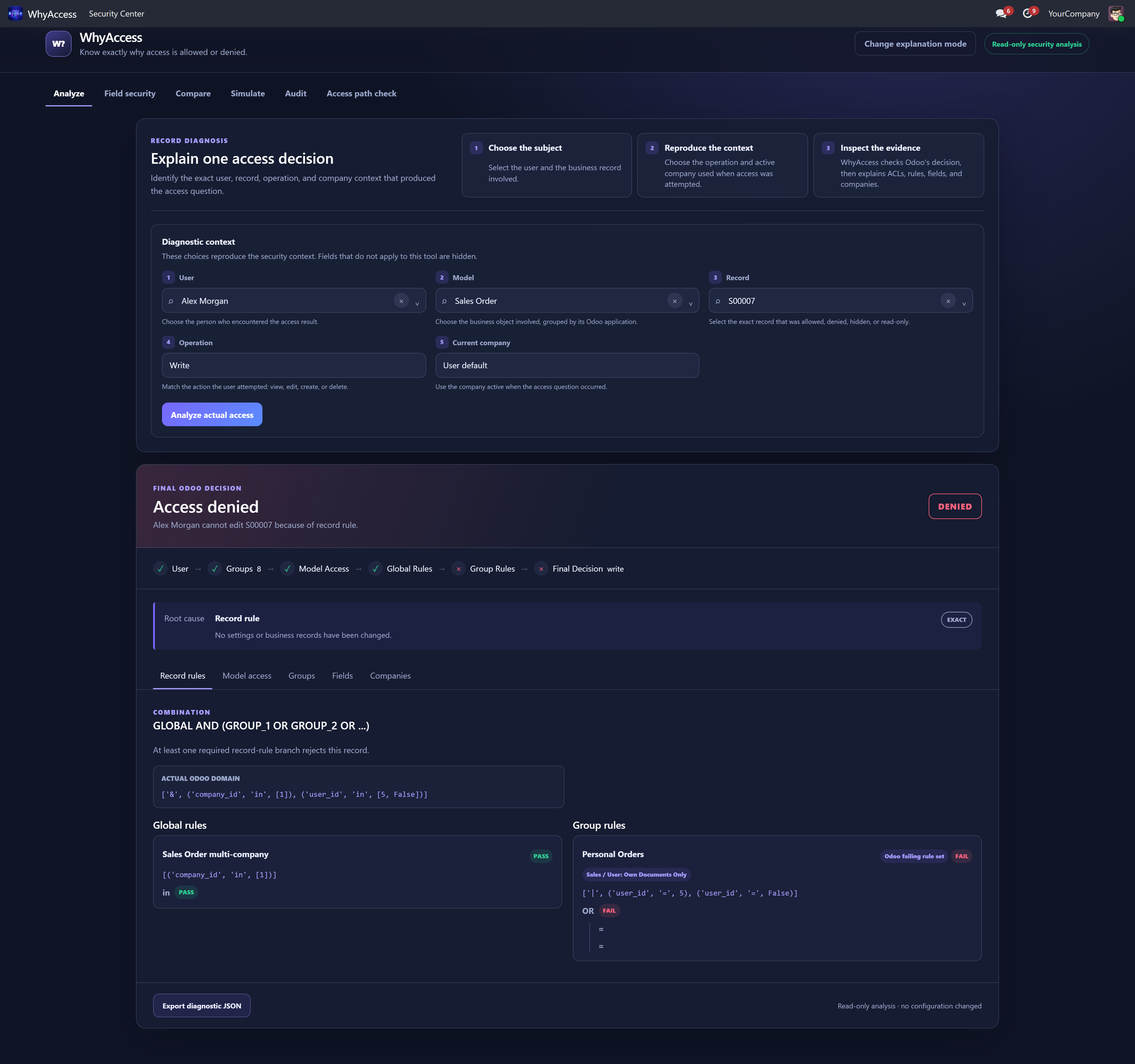Open the Model access result tab
Viewport: 1135px width, 1064px height.
(x=247, y=676)
